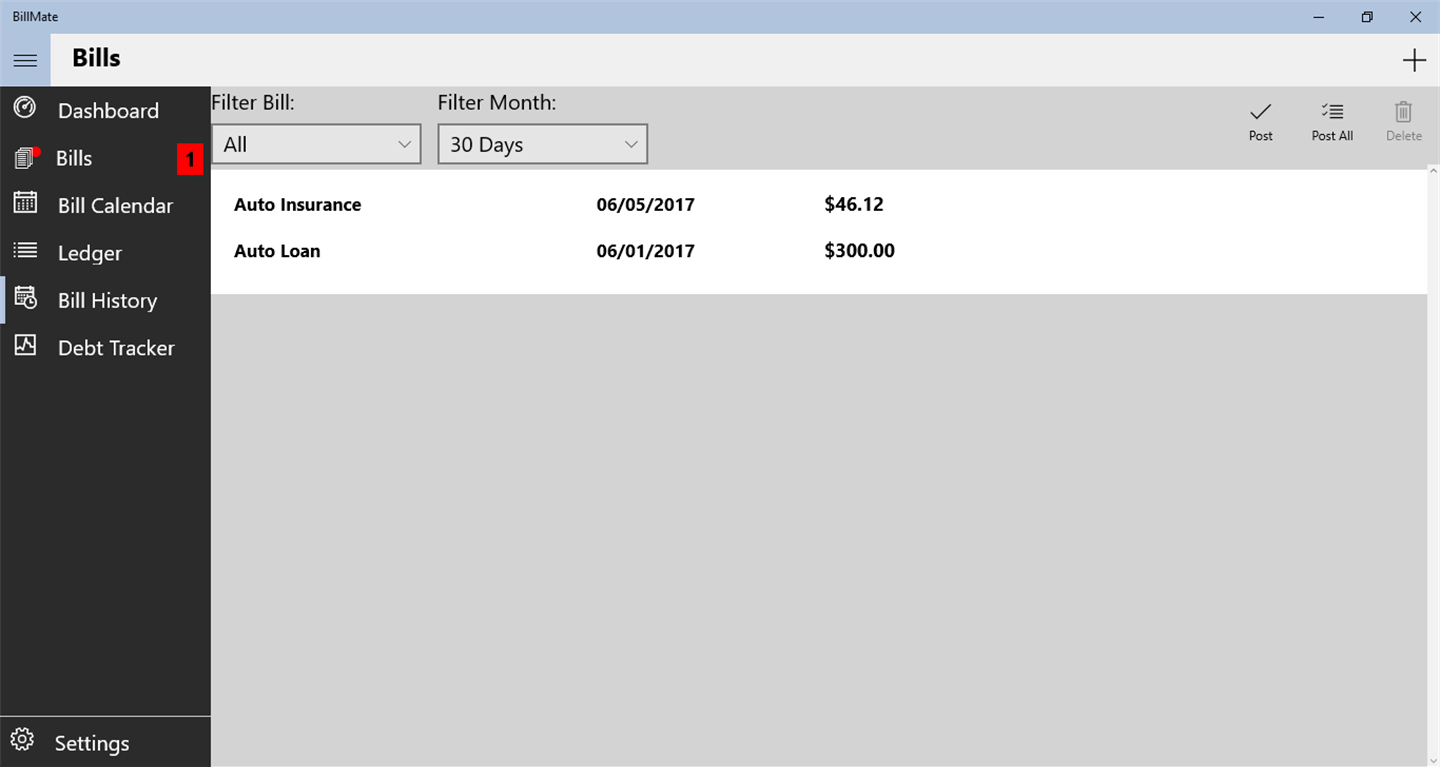Open Settings
This screenshot has width=1440, height=767.
coord(105,743)
